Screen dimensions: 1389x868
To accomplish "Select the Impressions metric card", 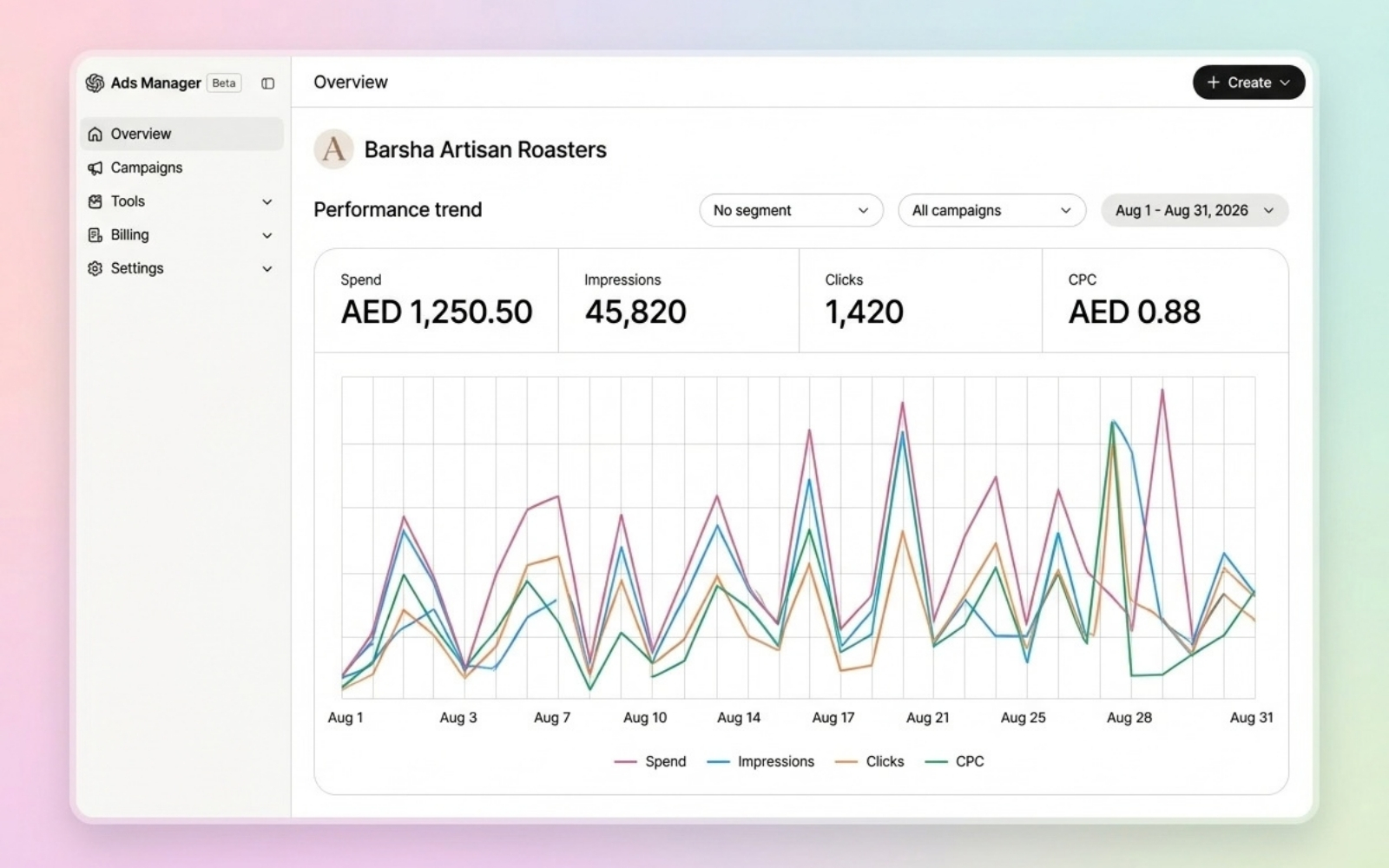I will 679,300.
